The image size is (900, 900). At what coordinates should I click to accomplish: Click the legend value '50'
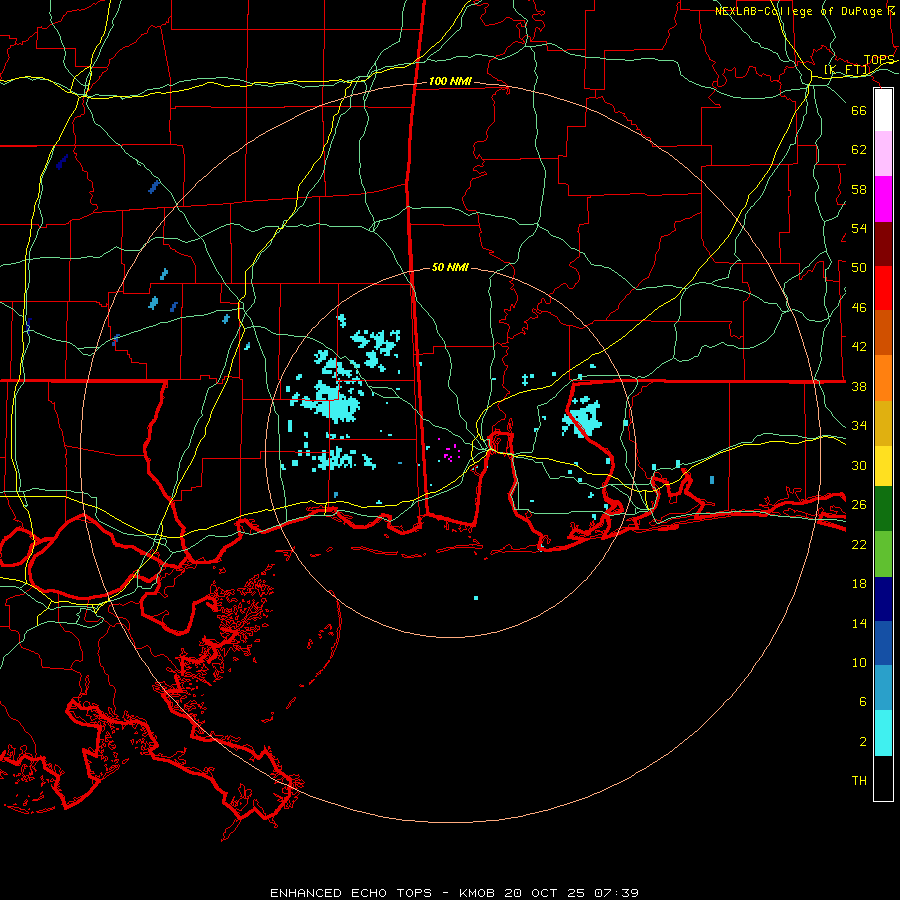click(859, 267)
